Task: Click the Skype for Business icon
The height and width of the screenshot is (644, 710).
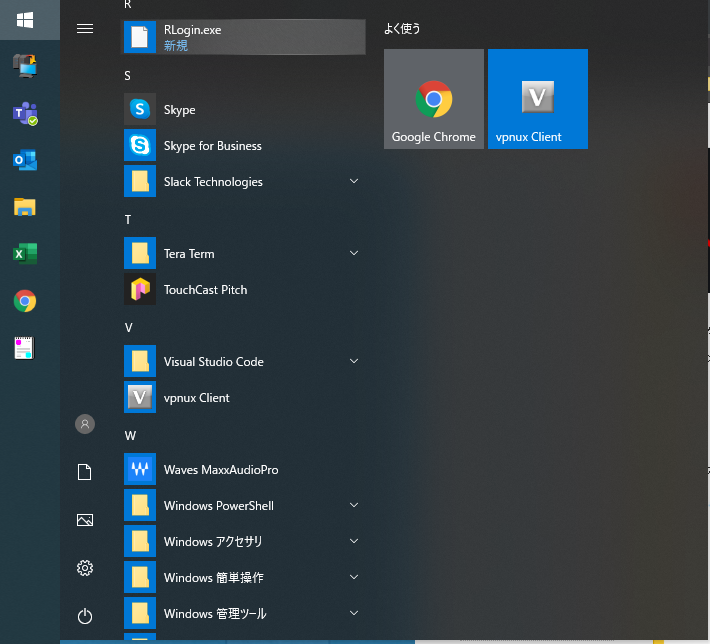Action: 140,145
